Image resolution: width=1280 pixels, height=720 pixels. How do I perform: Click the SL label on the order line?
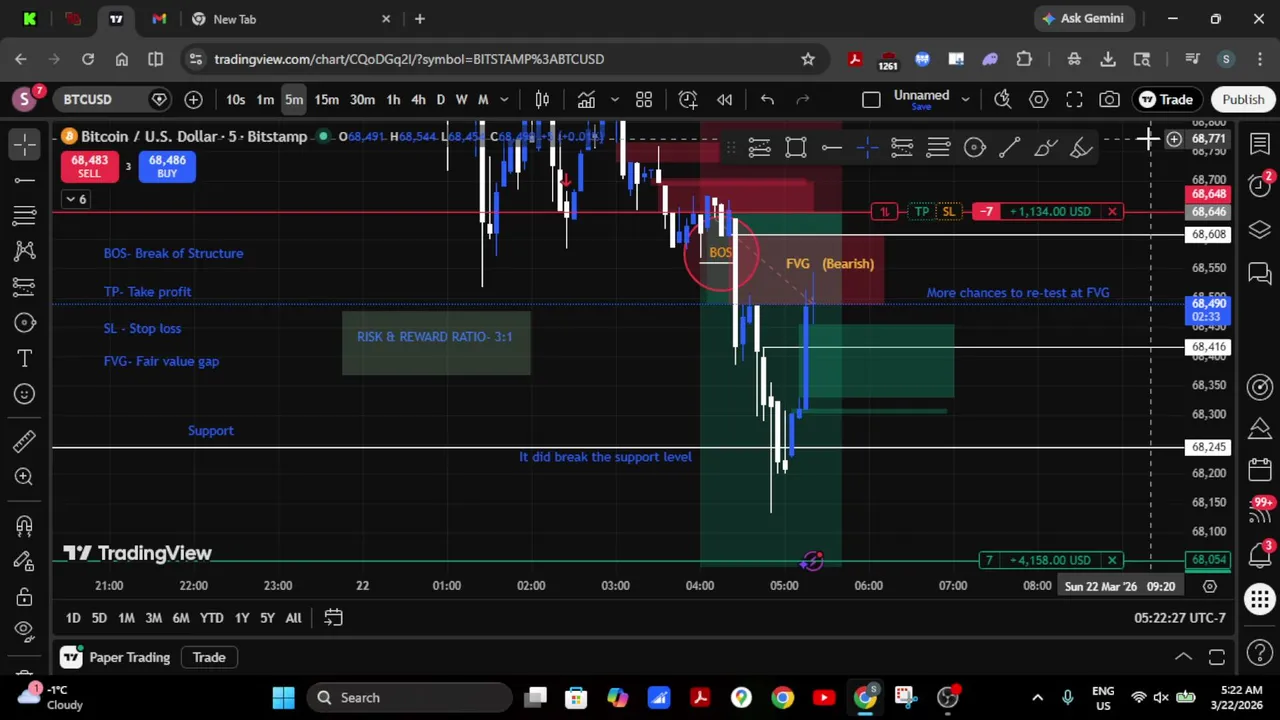coord(948,211)
